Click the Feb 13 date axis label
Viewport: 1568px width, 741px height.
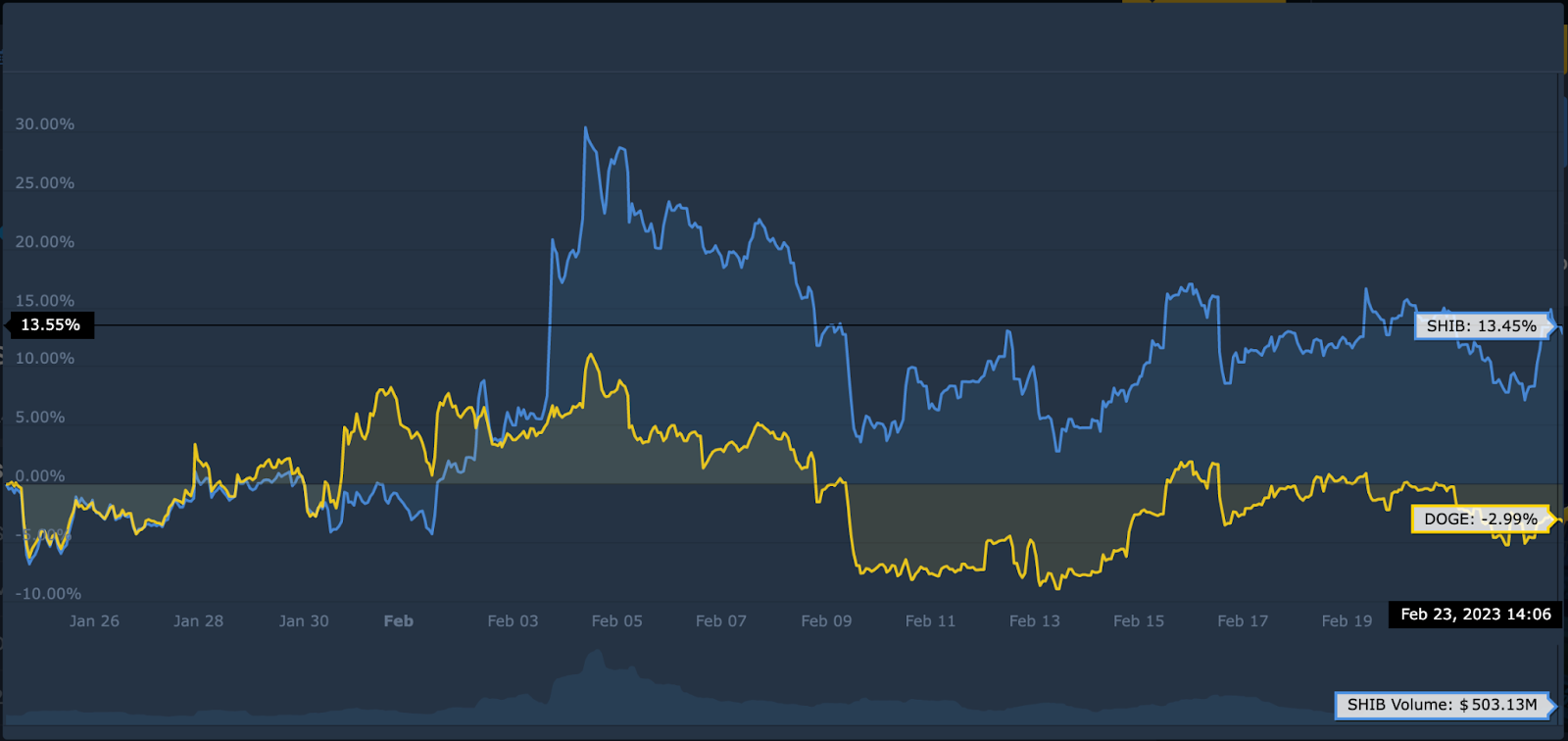pos(1034,621)
